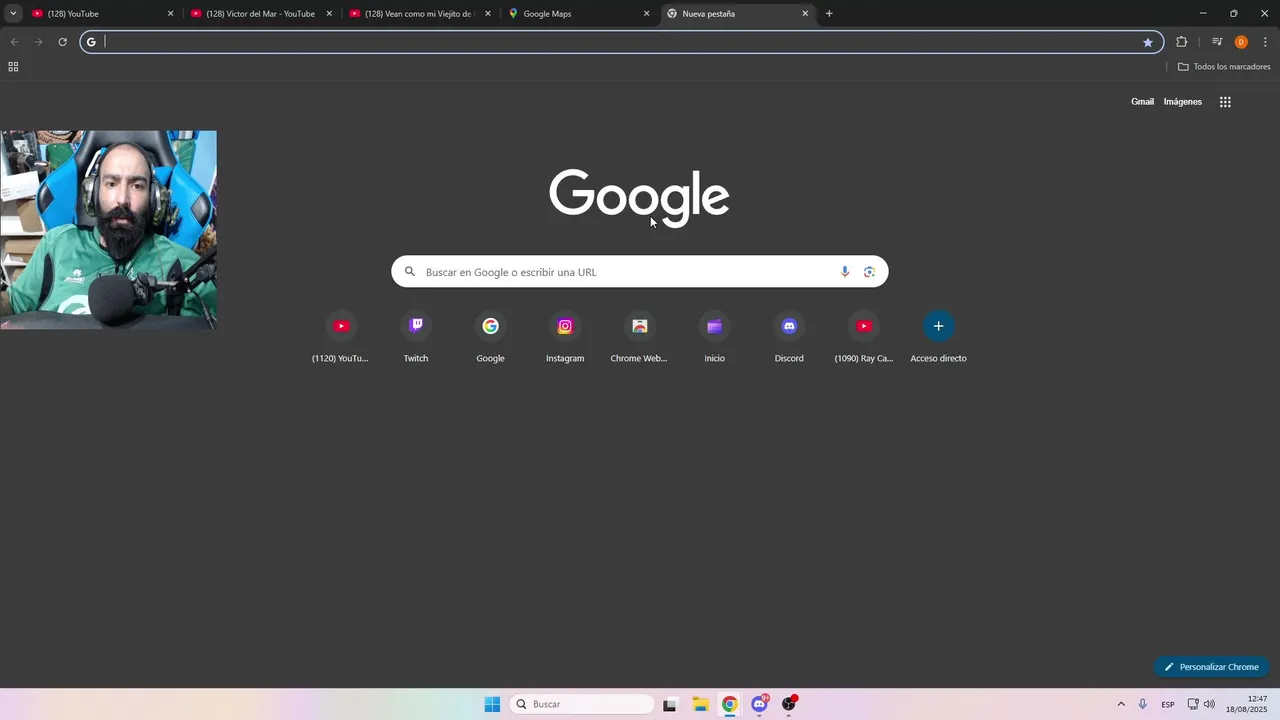Click the microphone tray icon

tap(1142, 704)
